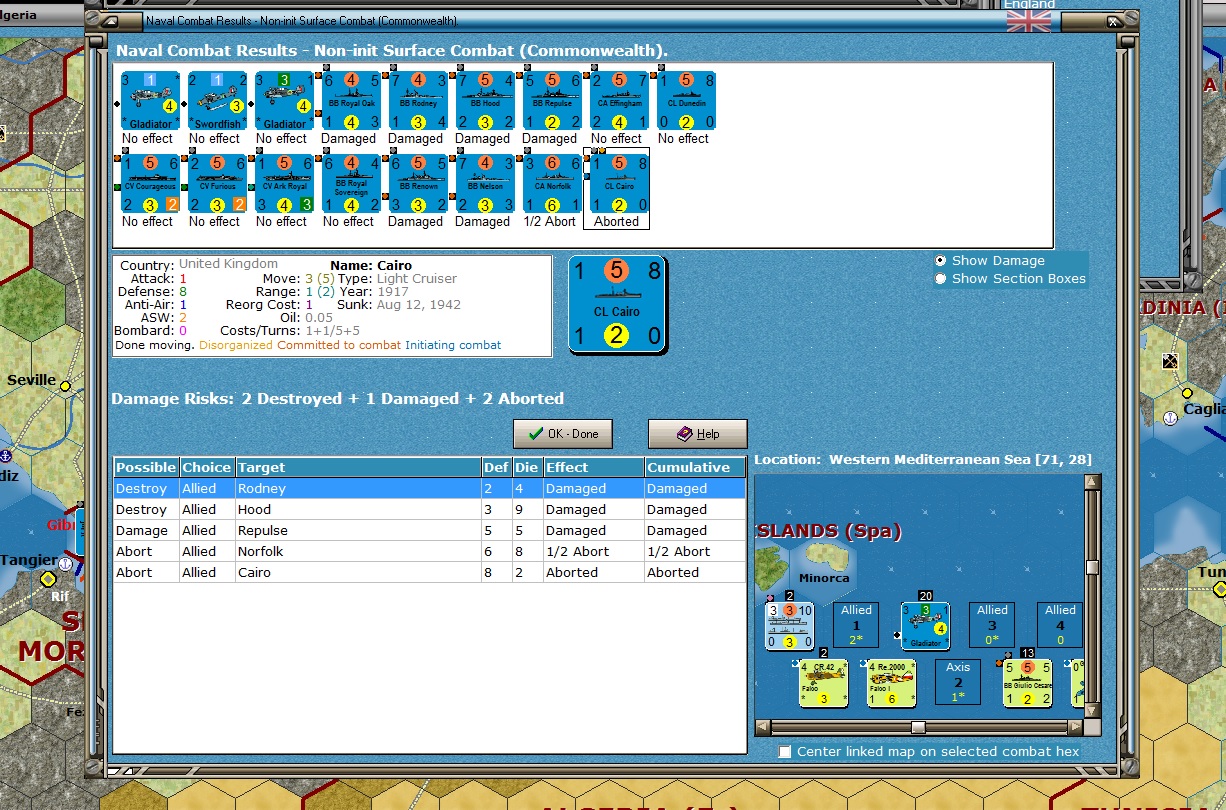Select the Cairo row in the damage table
The height and width of the screenshot is (810, 1226).
[429, 573]
